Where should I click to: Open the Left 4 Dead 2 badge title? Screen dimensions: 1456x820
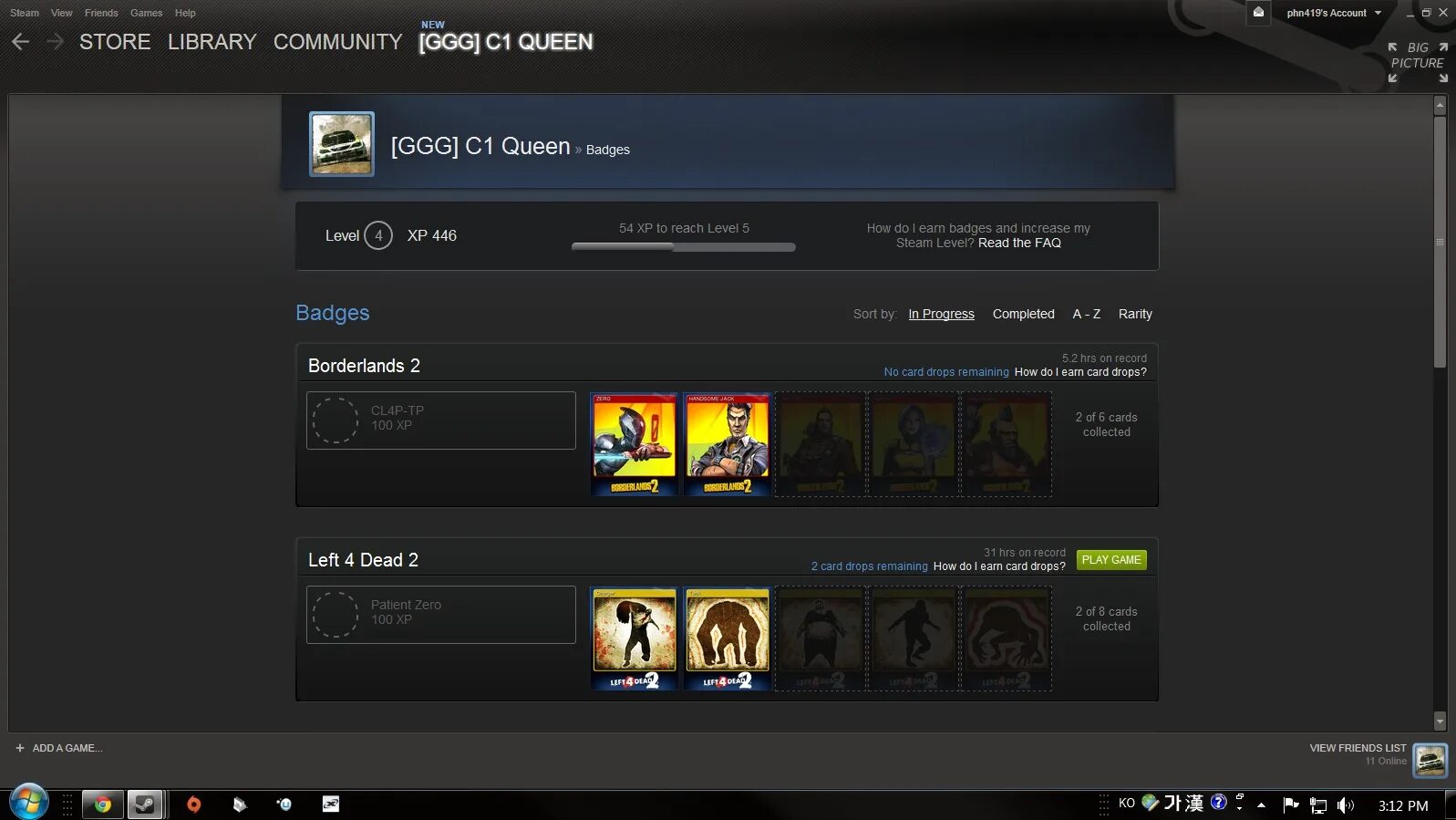(363, 560)
